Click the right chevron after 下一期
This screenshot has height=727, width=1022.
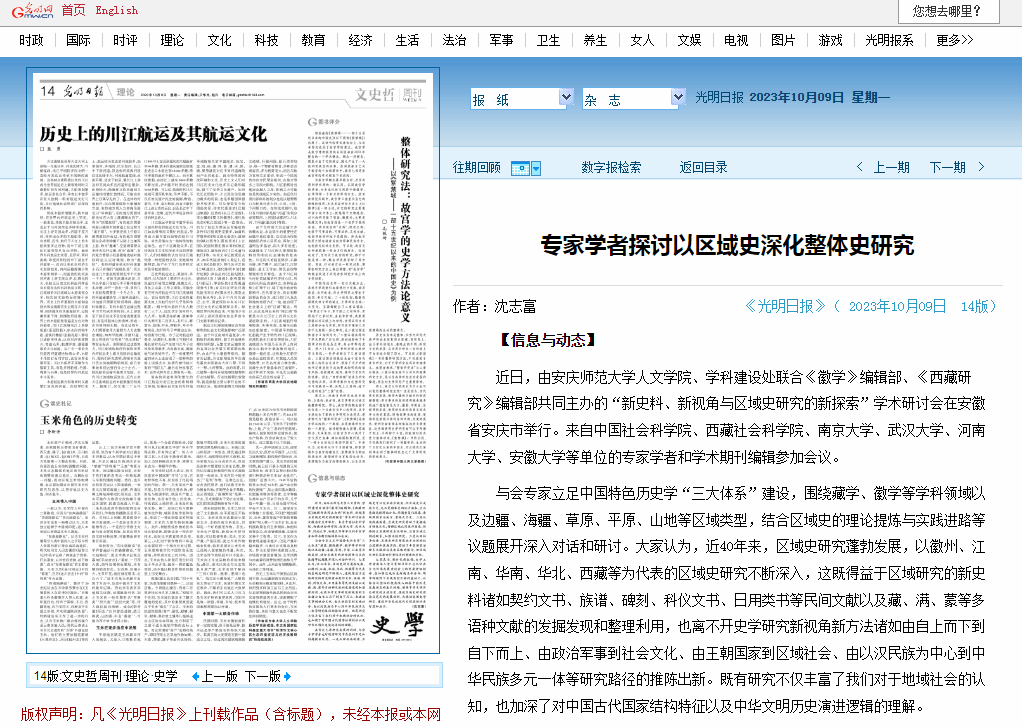[x=981, y=167]
